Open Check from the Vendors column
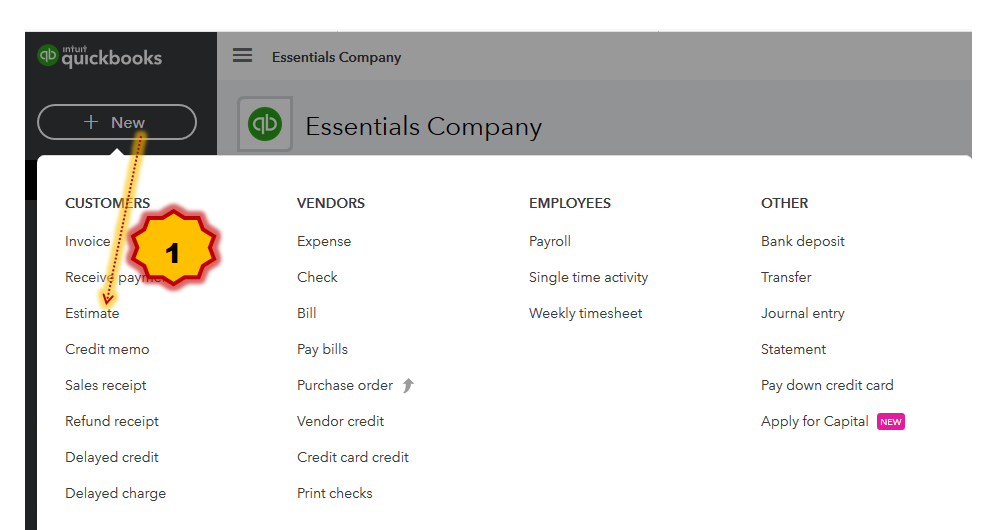This screenshot has width=982, height=530. click(x=317, y=277)
